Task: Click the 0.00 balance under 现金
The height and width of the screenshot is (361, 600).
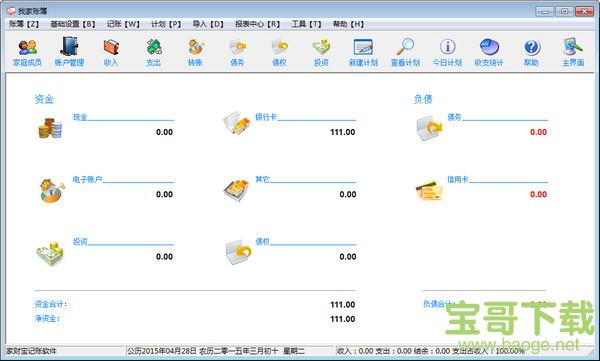Action: 164,132
